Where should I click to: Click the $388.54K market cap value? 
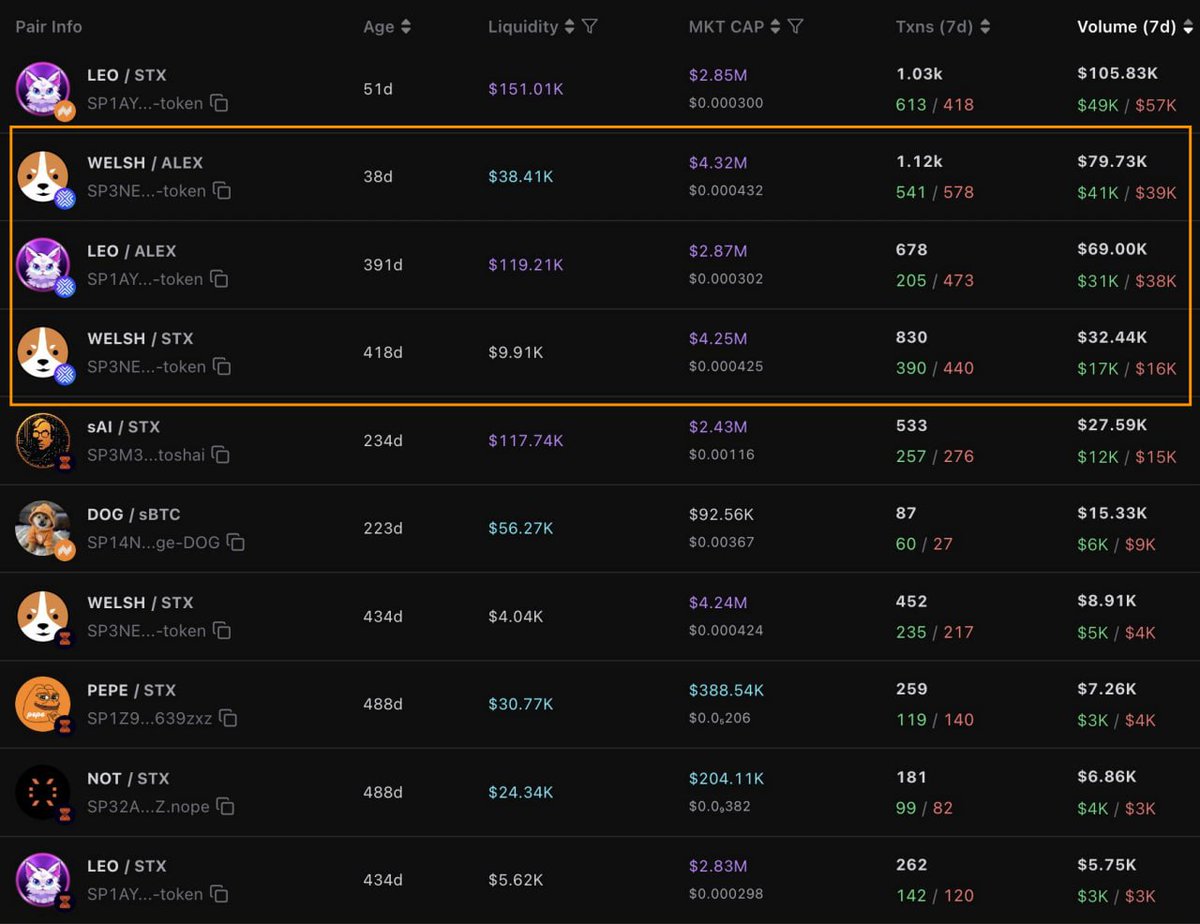click(x=727, y=690)
